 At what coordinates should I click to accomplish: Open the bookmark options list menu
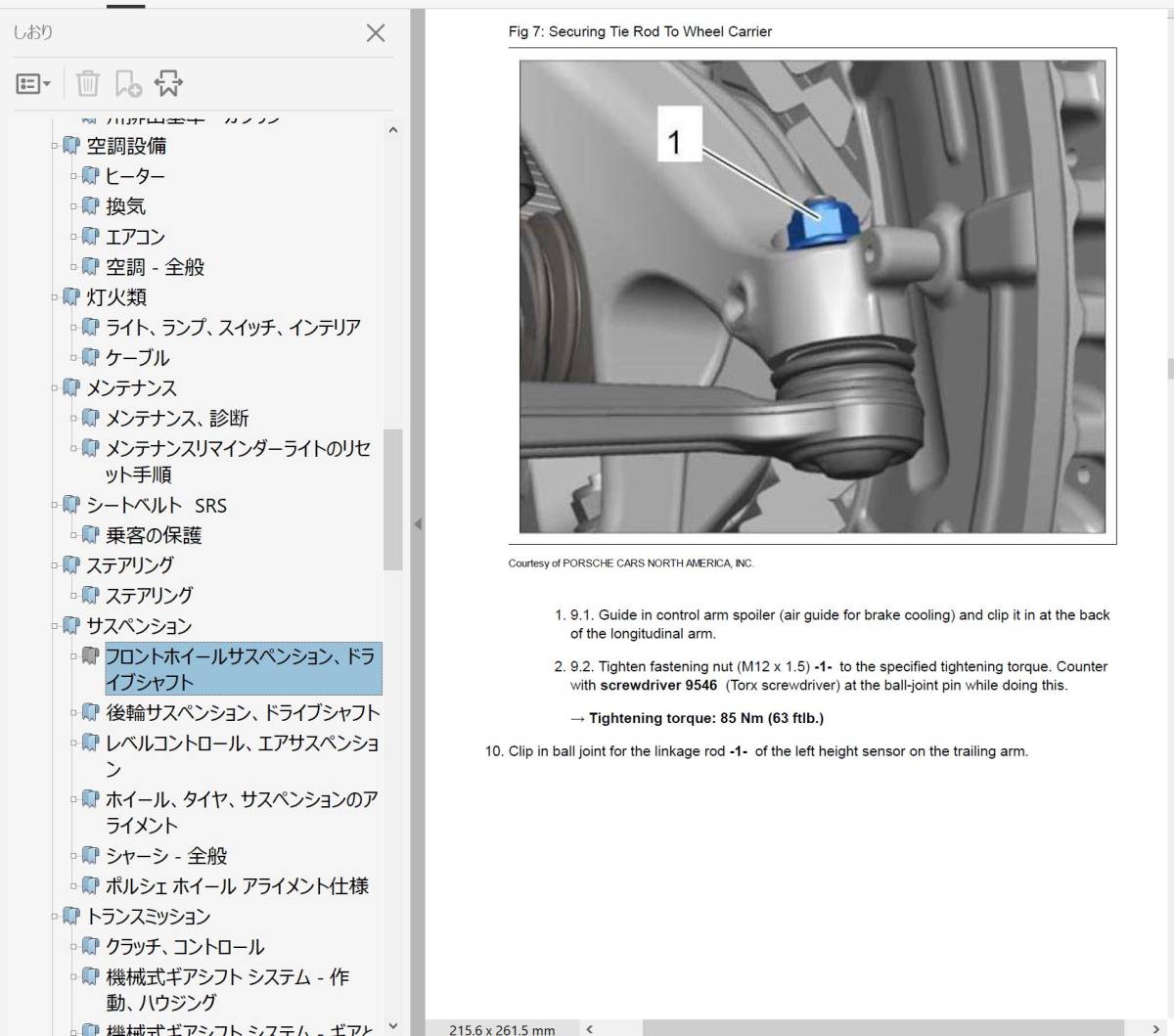33,84
